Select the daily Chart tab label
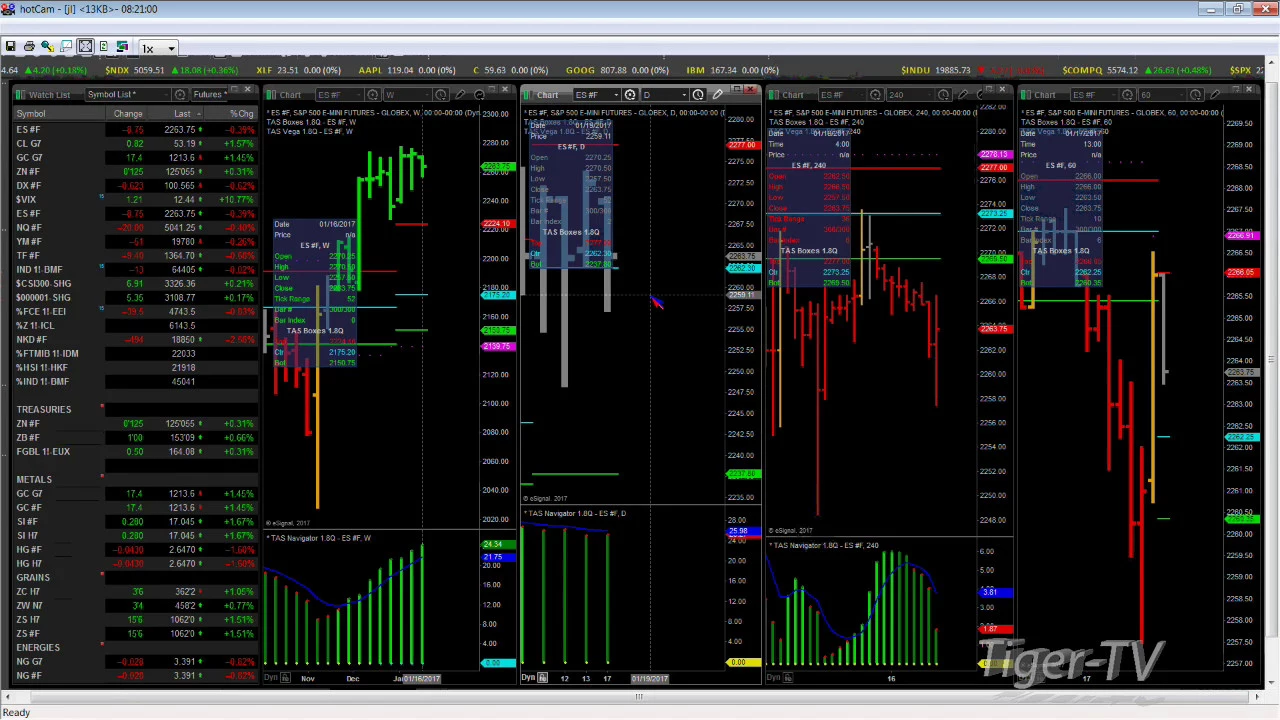The image size is (1280, 720). 547,95
